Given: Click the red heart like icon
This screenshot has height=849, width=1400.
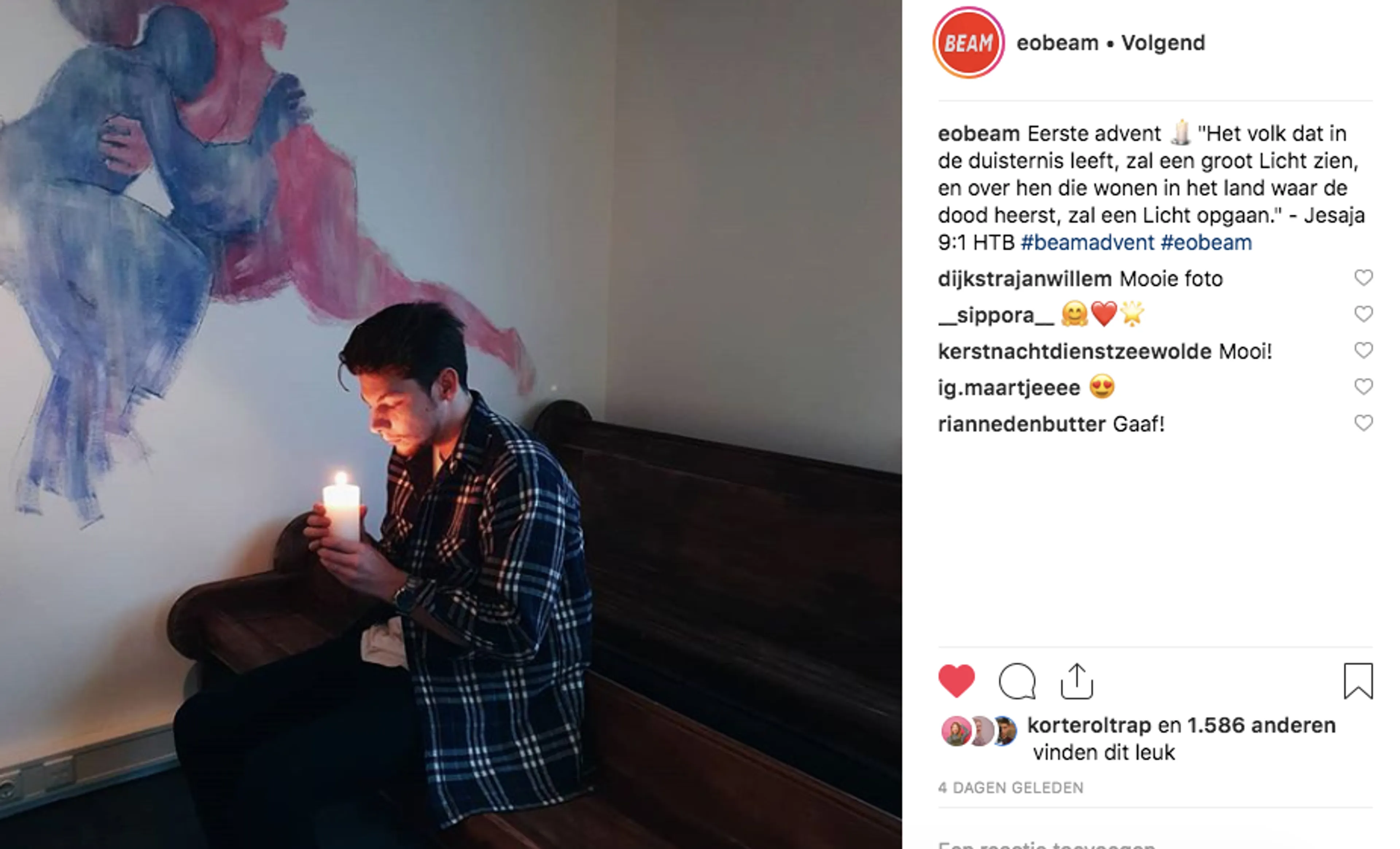Looking at the screenshot, I should [x=956, y=680].
